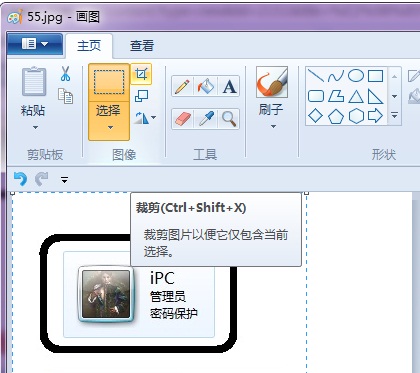Click the Paint app icon in title bar

pyautogui.click(x=15, y=17)
